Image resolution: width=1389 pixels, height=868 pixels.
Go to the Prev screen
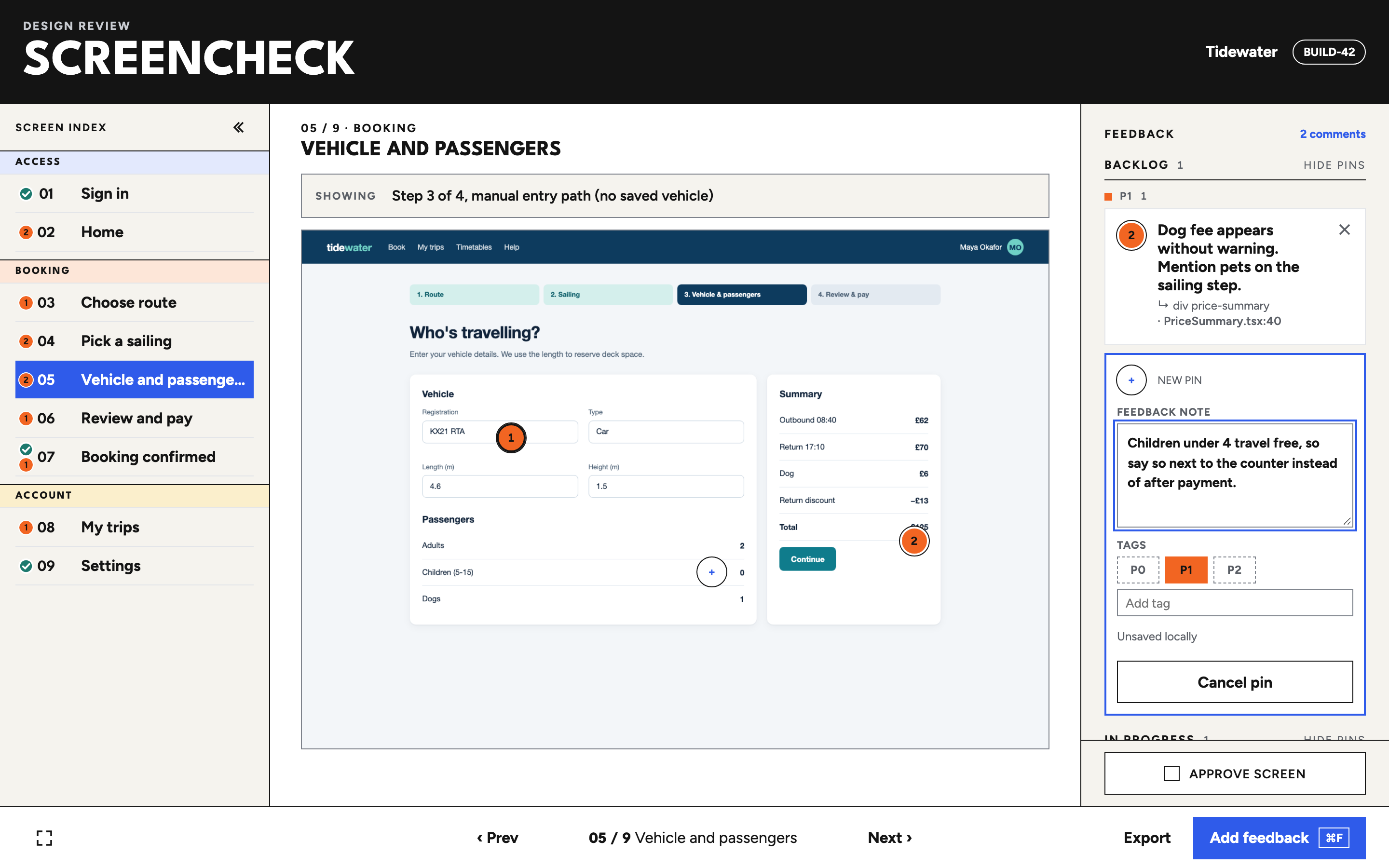(x=497, y=838)
